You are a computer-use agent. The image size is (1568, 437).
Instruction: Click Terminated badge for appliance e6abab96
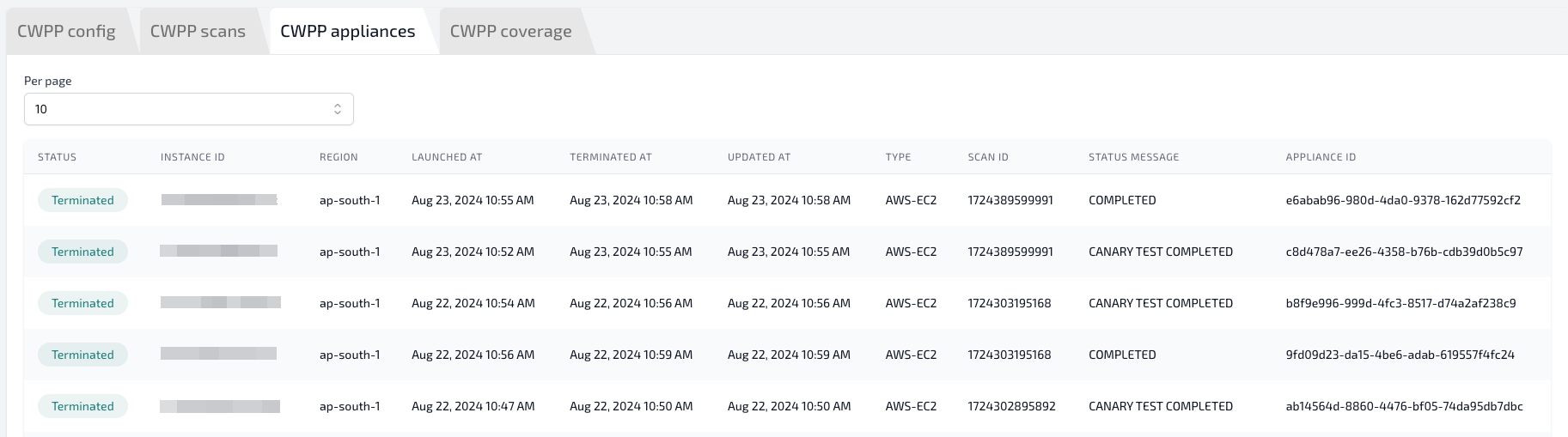click(x=82, y=200)
